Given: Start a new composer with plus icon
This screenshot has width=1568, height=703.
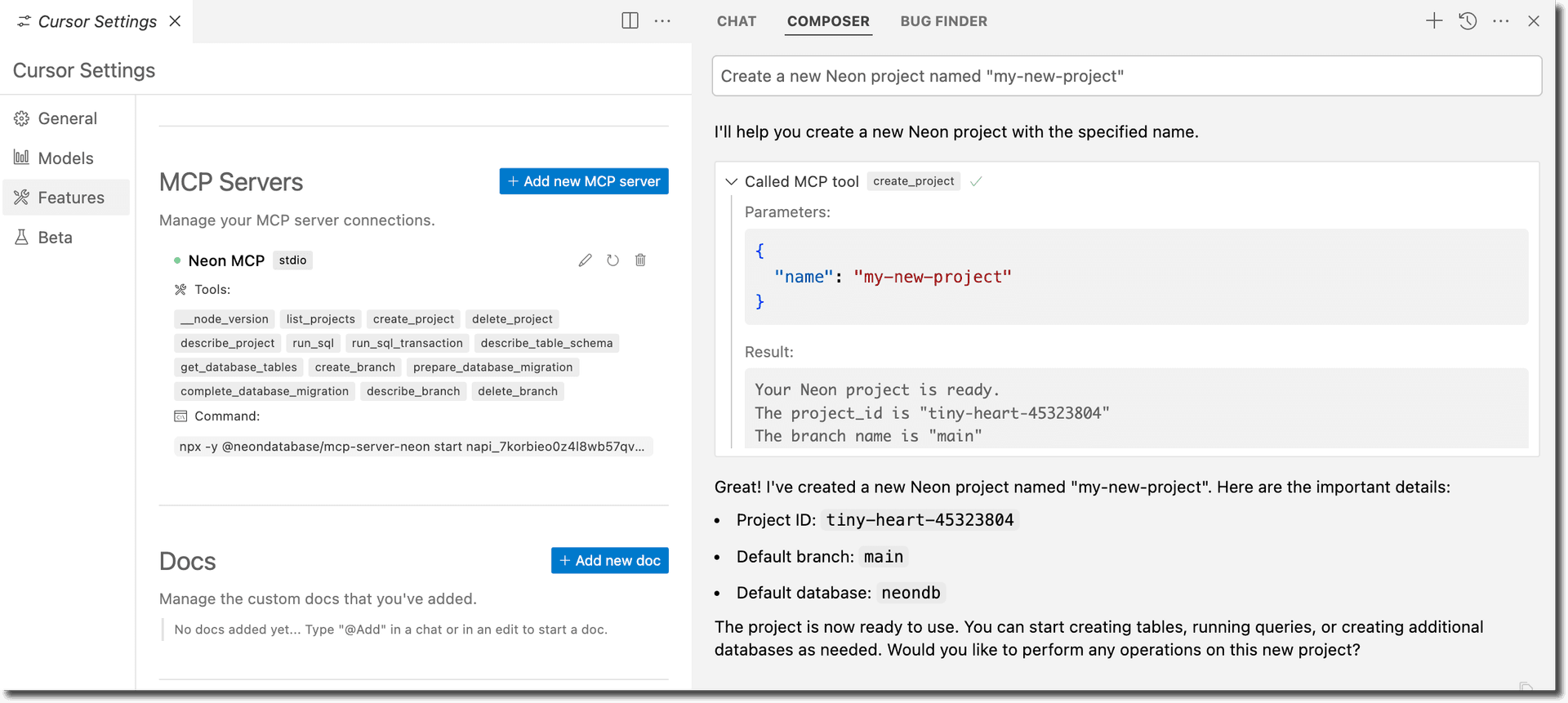Looking at the screenshot, I should [x=1434, y=21].
